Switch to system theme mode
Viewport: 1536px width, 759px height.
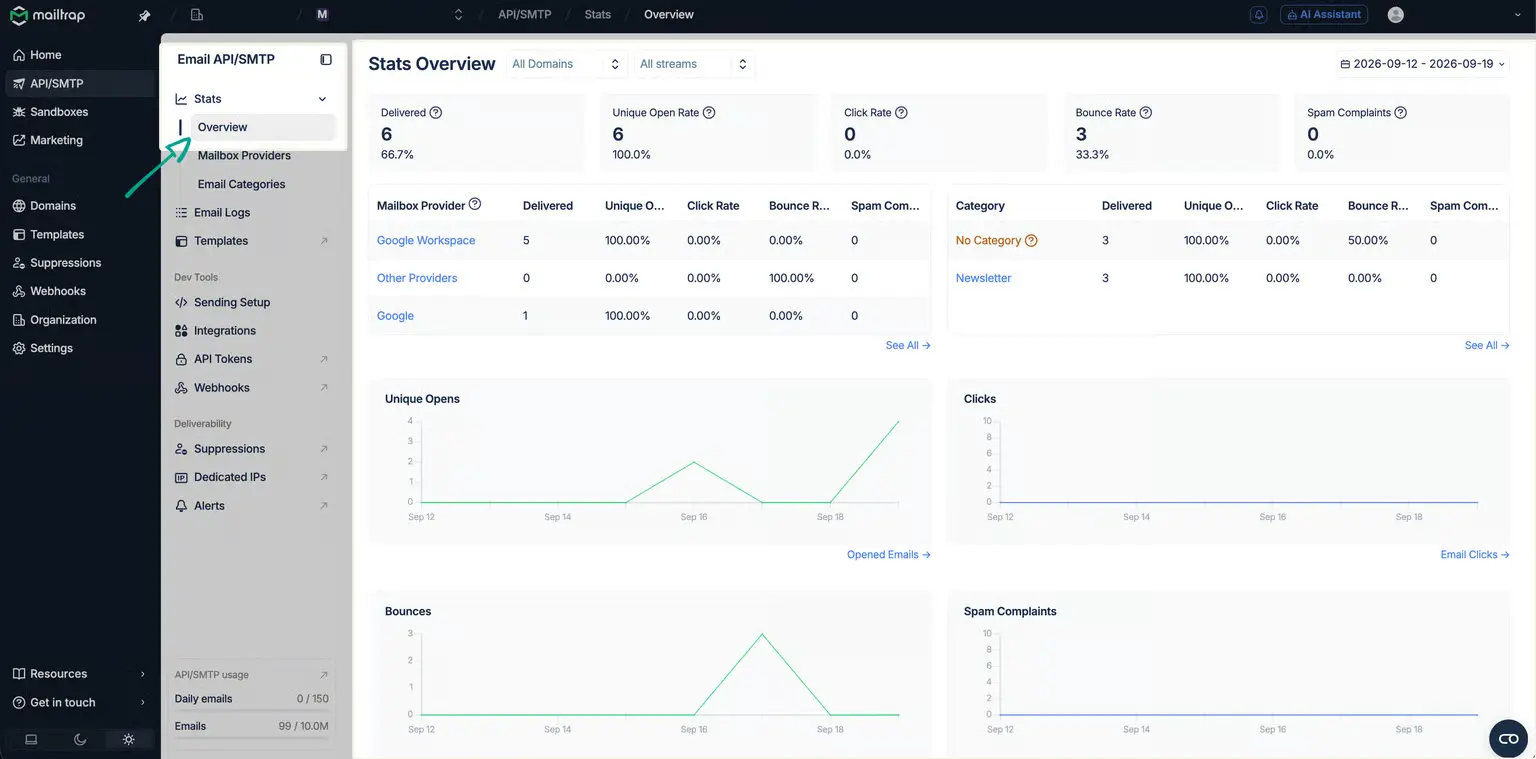pos(31,740)
